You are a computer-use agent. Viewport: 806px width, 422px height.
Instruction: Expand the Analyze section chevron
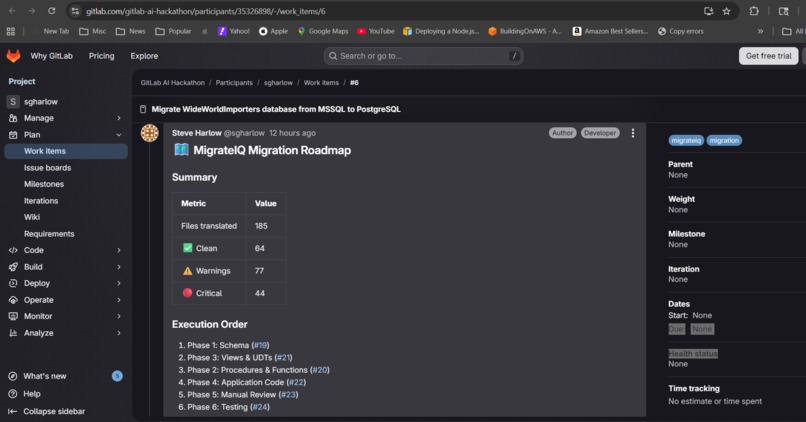(x=119, y=333)
